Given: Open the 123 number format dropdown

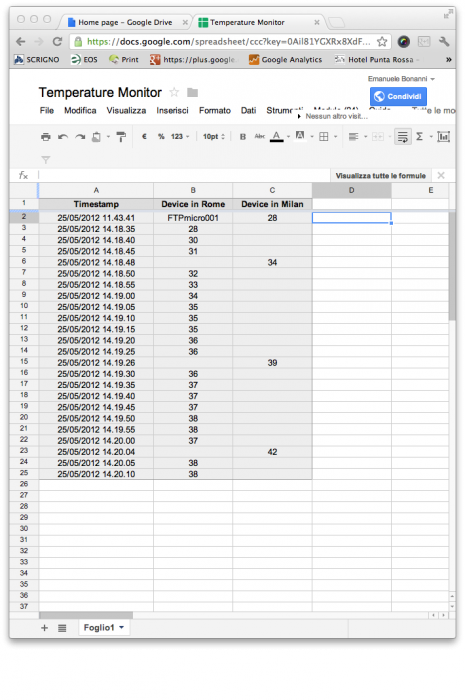Looking at the screenshot, I should tap(180, 137).
